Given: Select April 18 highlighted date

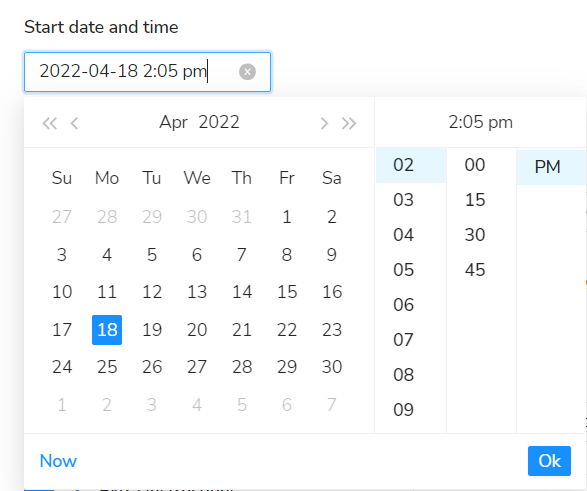Looking at the screenshot, I should click(107, 330).
